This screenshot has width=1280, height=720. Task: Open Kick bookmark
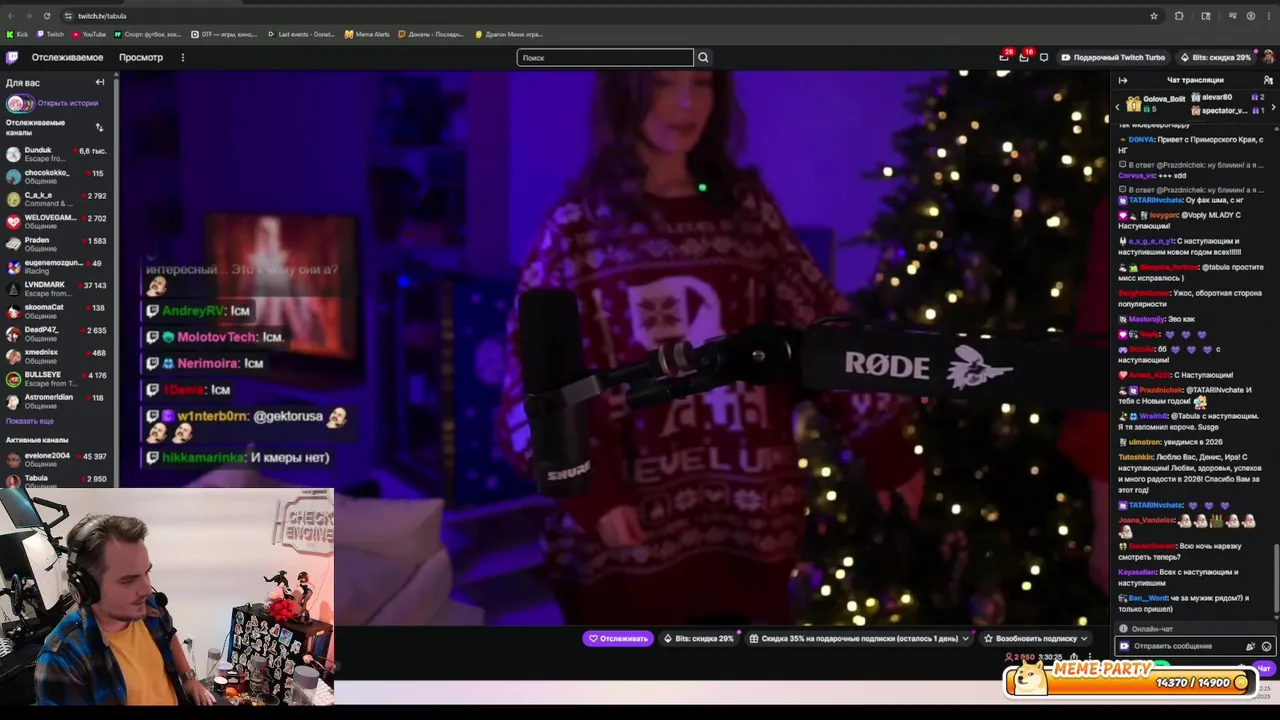point(17,34)
